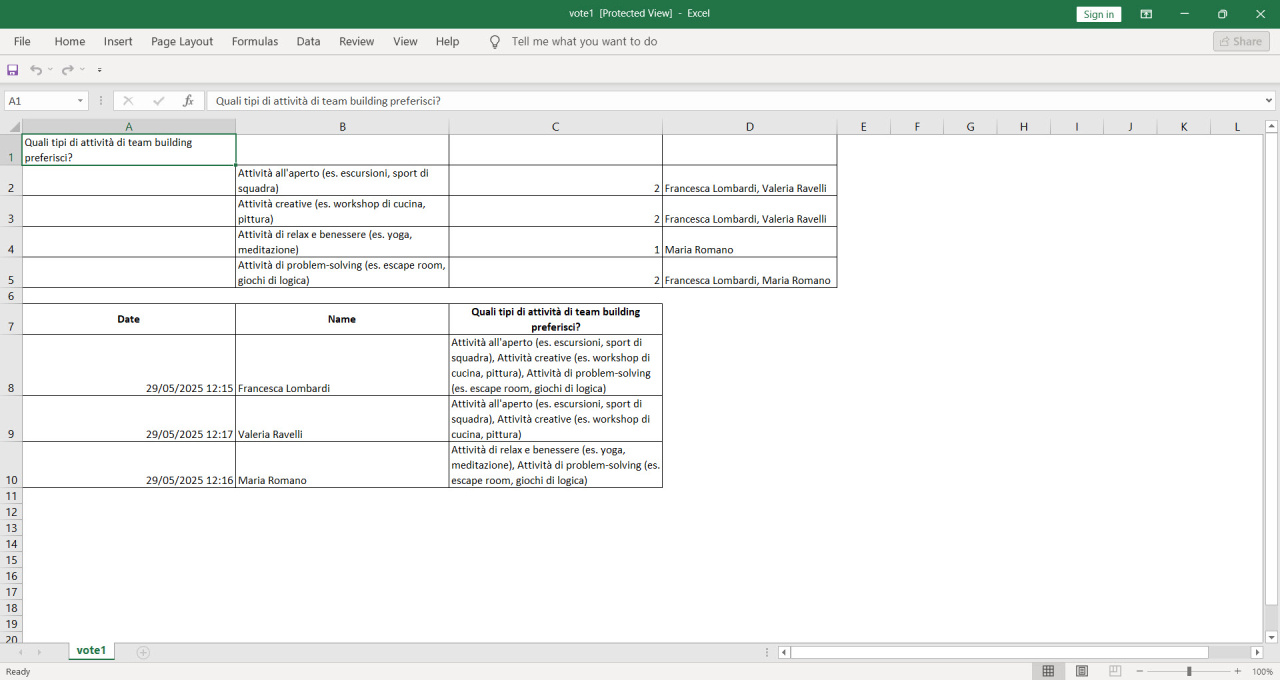1280x680 pixels.
Task: Expand the Name Box dropdown
Action: click(81, 101)
